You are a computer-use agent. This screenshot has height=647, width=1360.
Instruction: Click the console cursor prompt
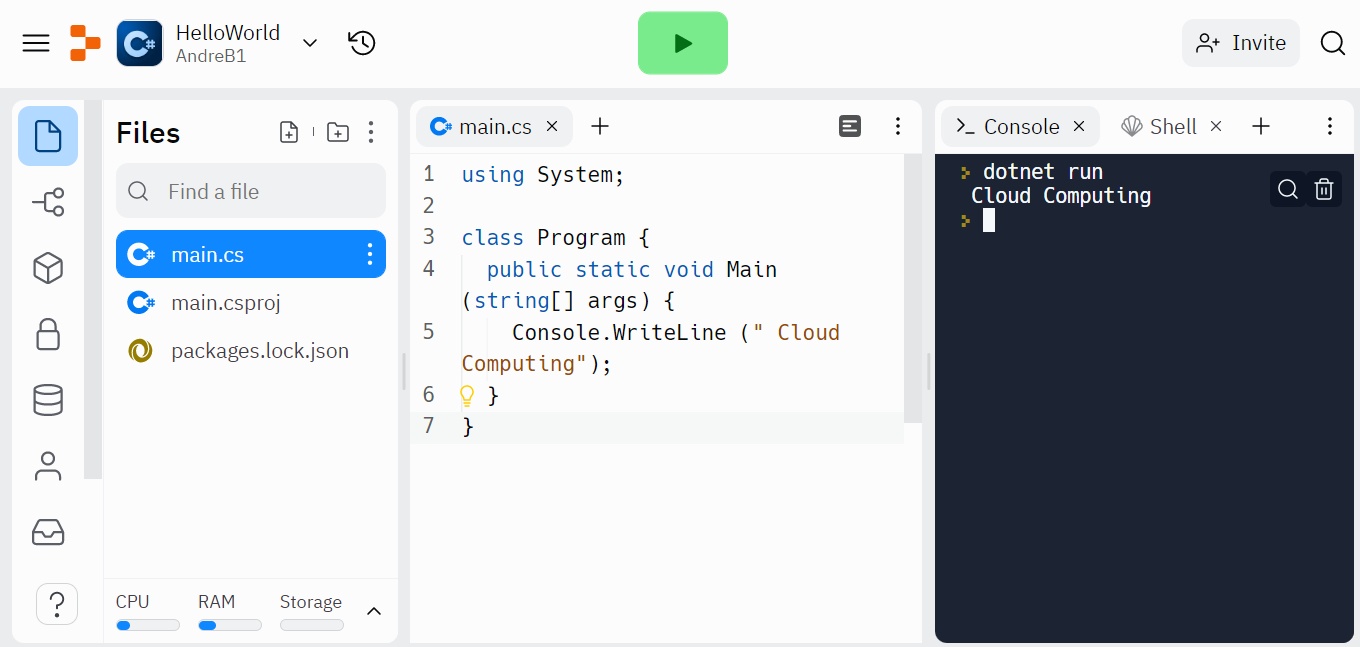click(x=989, y=220)
